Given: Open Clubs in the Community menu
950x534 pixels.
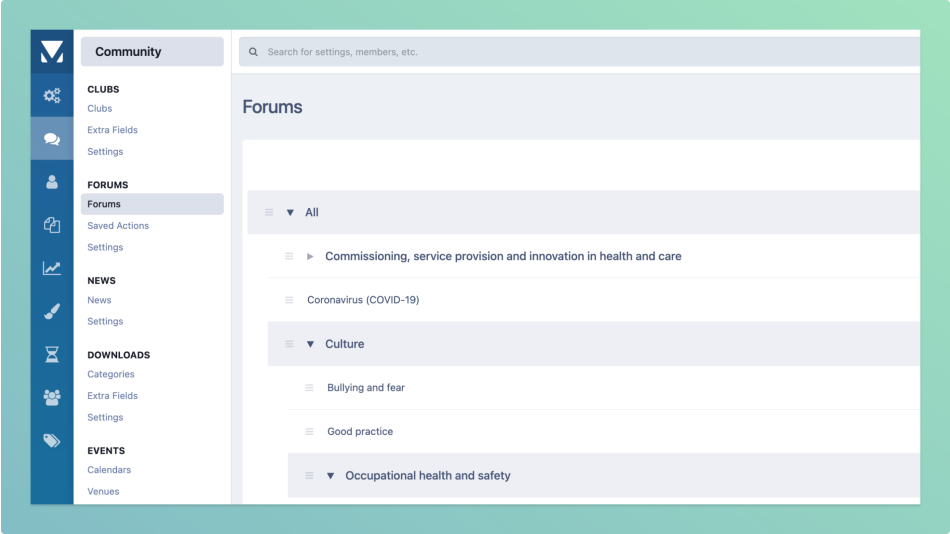Looking at the screenshot, I should point(100,108).
